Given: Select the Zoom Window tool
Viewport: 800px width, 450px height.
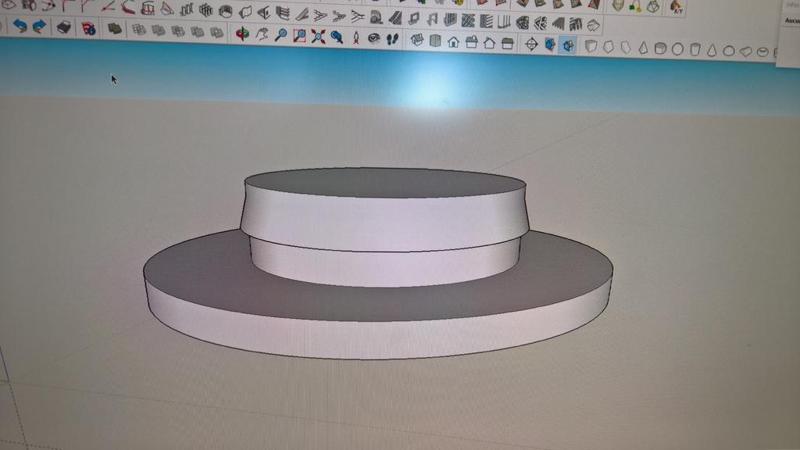Looking at the screenshot, I should (299, 35).
